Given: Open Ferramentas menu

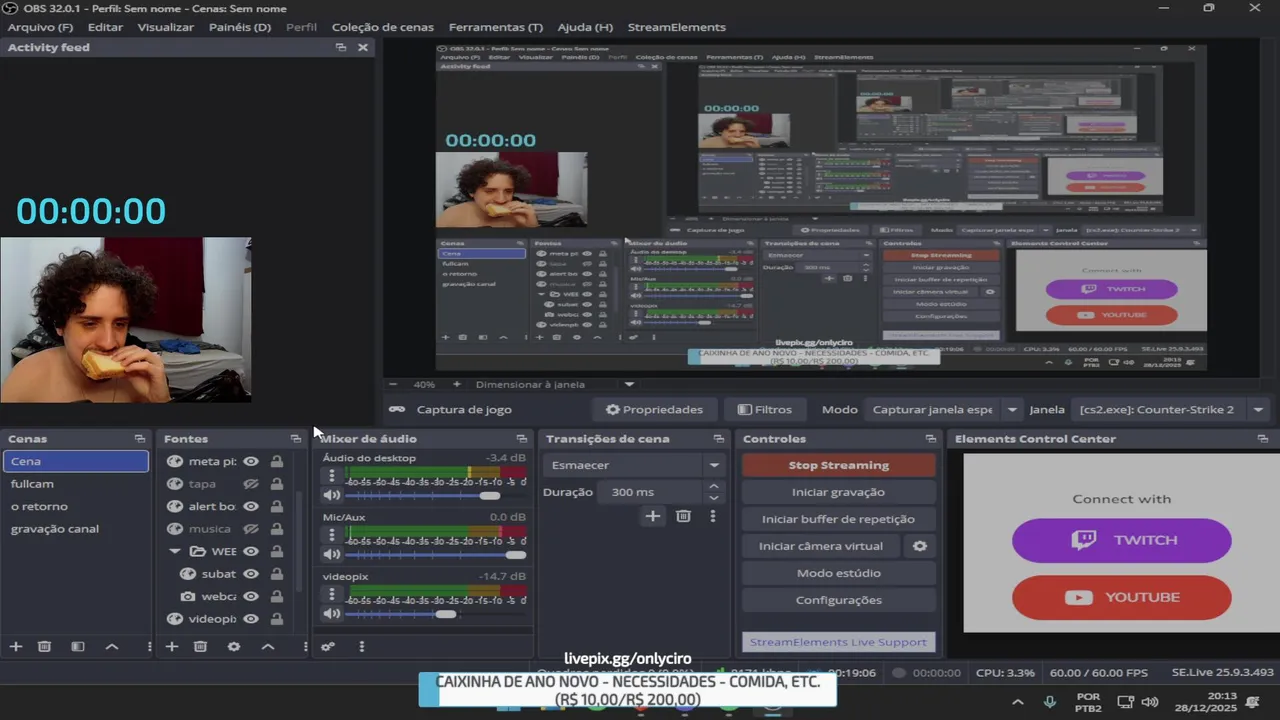Looking at the screenshot, I should point(496,27).
